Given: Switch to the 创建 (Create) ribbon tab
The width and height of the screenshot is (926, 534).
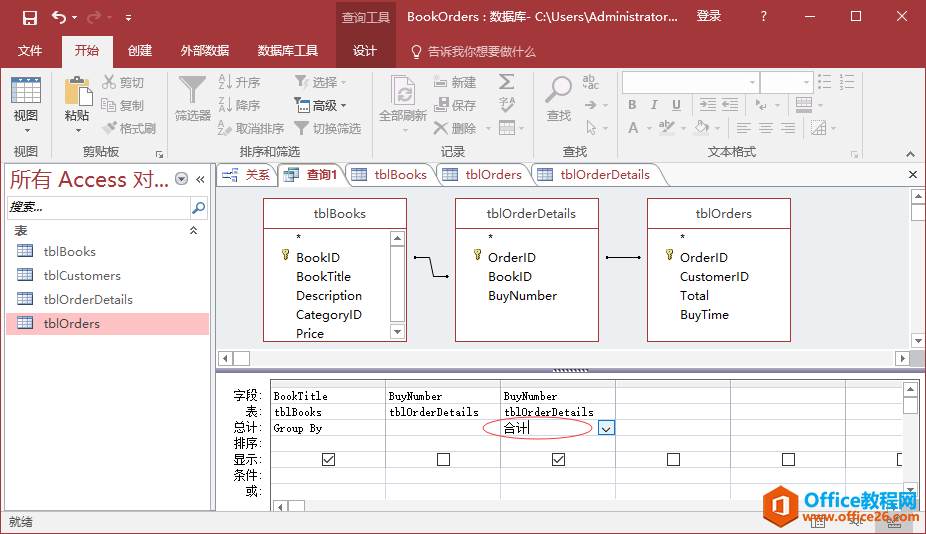Looking at the screenshot, I should pos(140,51).
